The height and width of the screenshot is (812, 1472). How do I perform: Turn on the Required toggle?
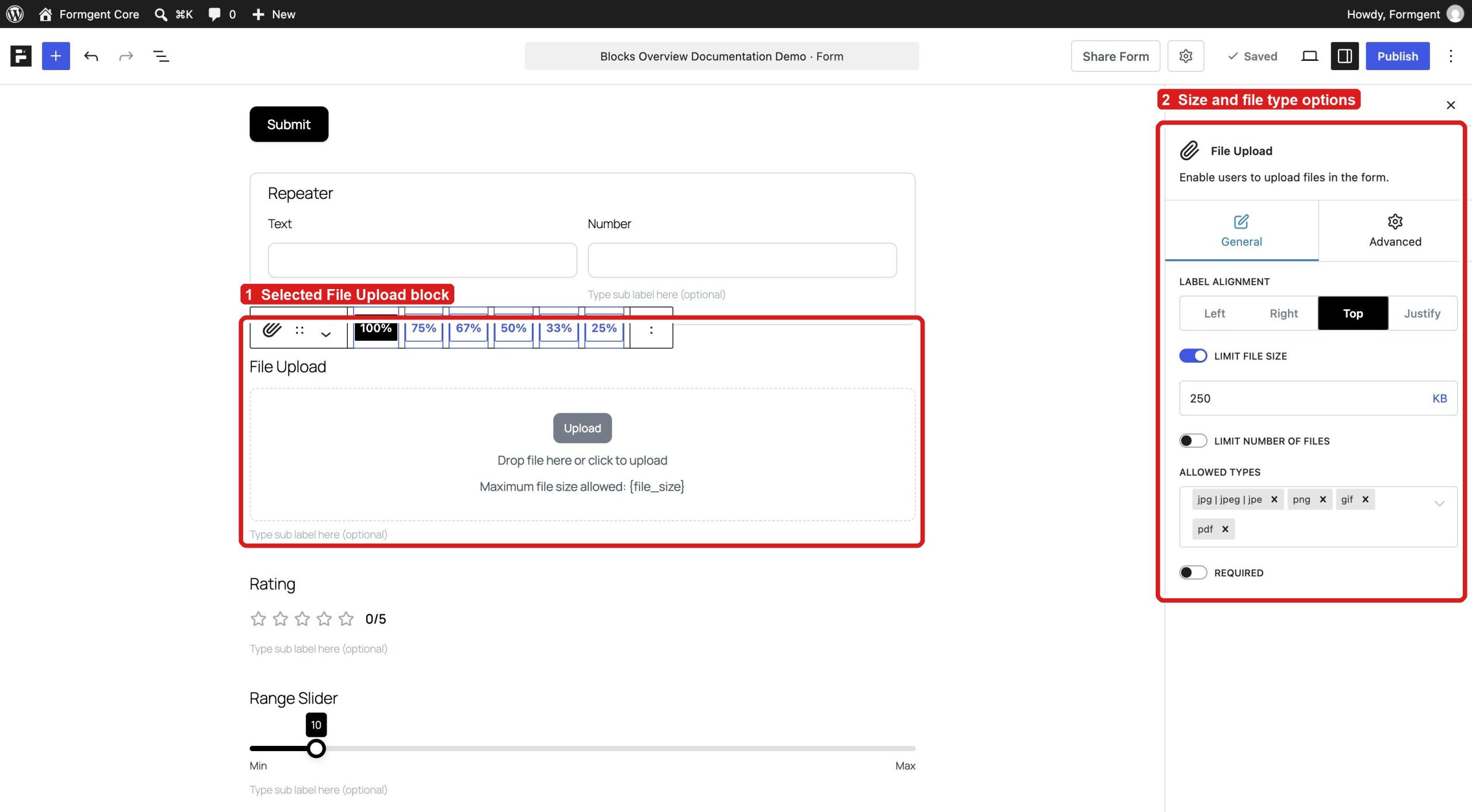[1193, 572]
